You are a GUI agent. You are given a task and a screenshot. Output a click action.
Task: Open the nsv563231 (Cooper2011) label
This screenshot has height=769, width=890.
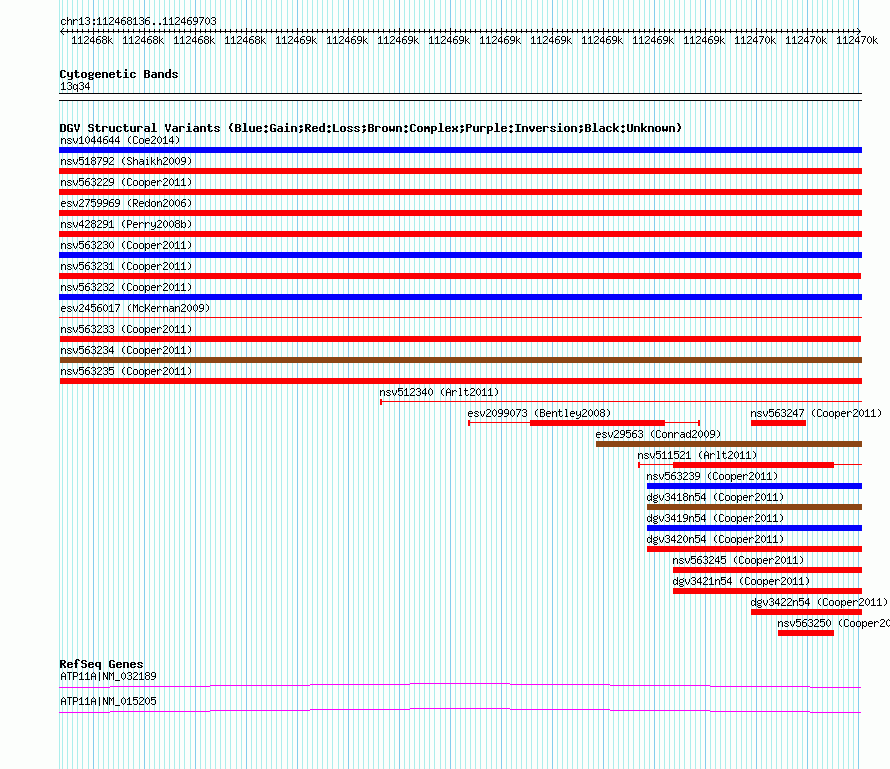[x=126, y=266]
